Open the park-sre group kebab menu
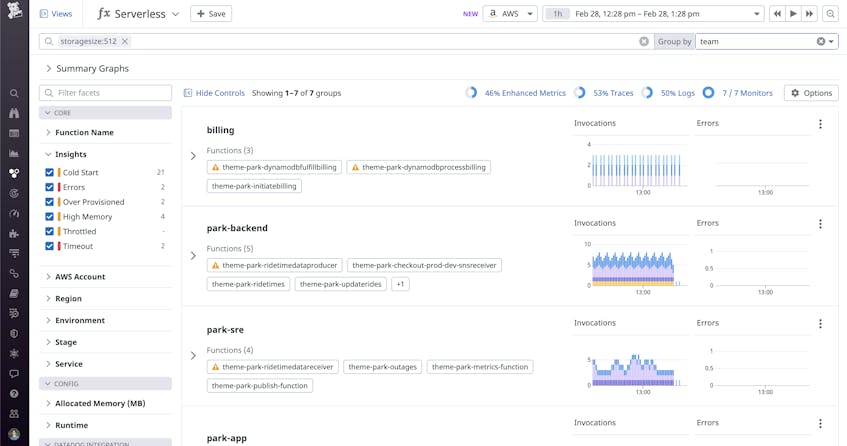The height and width of the screenshot is (446, 847). click(x=820, y=324)
